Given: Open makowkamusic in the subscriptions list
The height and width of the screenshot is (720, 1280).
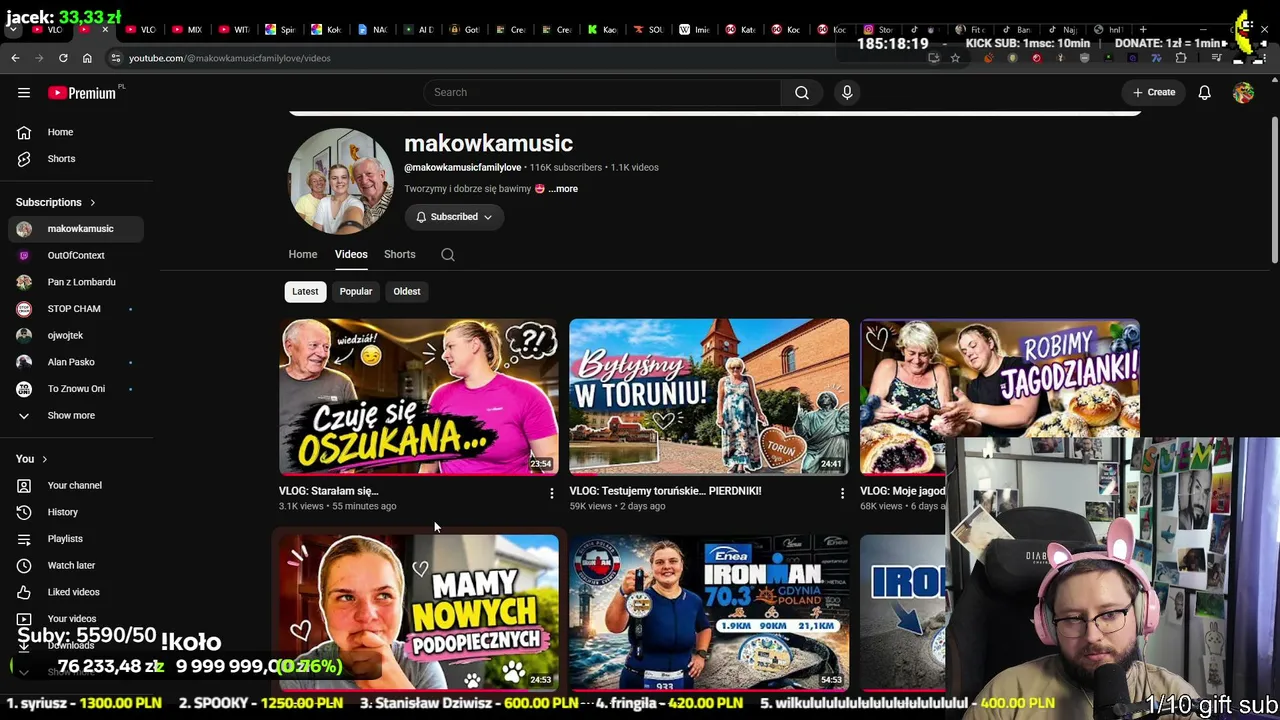Looking at the screenshot, I should pyautogui.click(x=76, y=229).
